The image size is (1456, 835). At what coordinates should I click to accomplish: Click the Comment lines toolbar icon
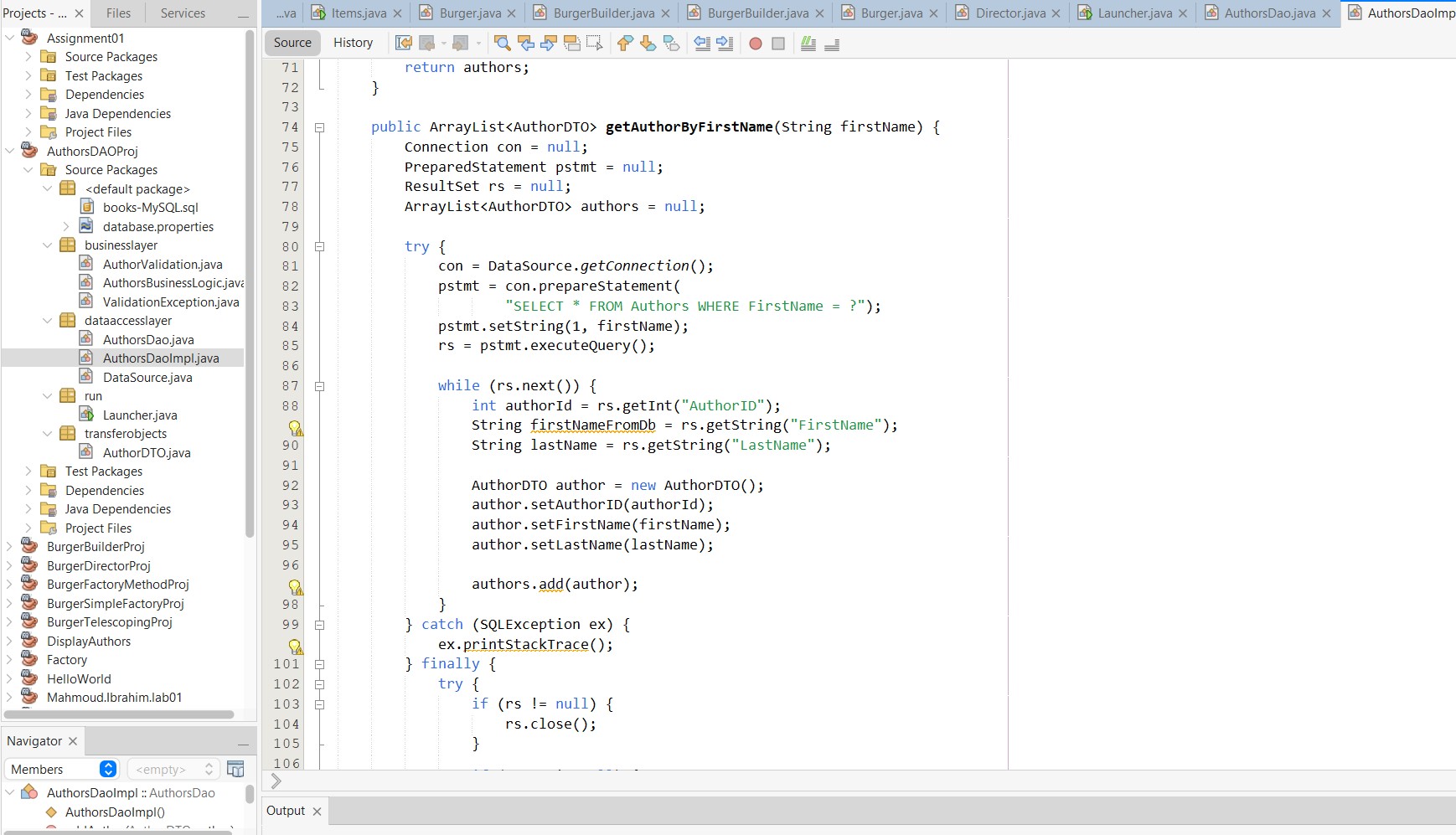point(808,44)
